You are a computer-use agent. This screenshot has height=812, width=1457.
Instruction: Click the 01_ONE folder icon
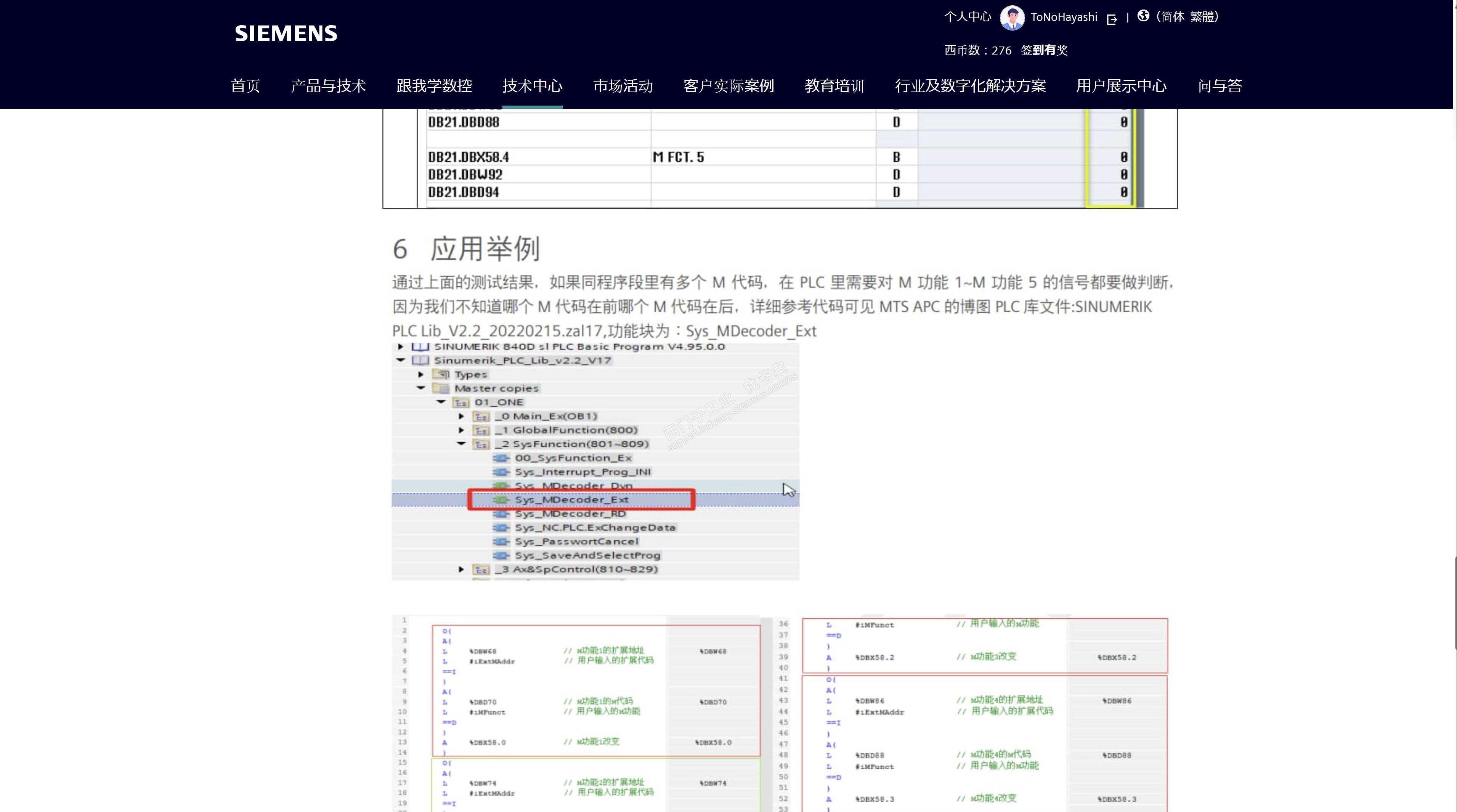[x=461, y=403]
